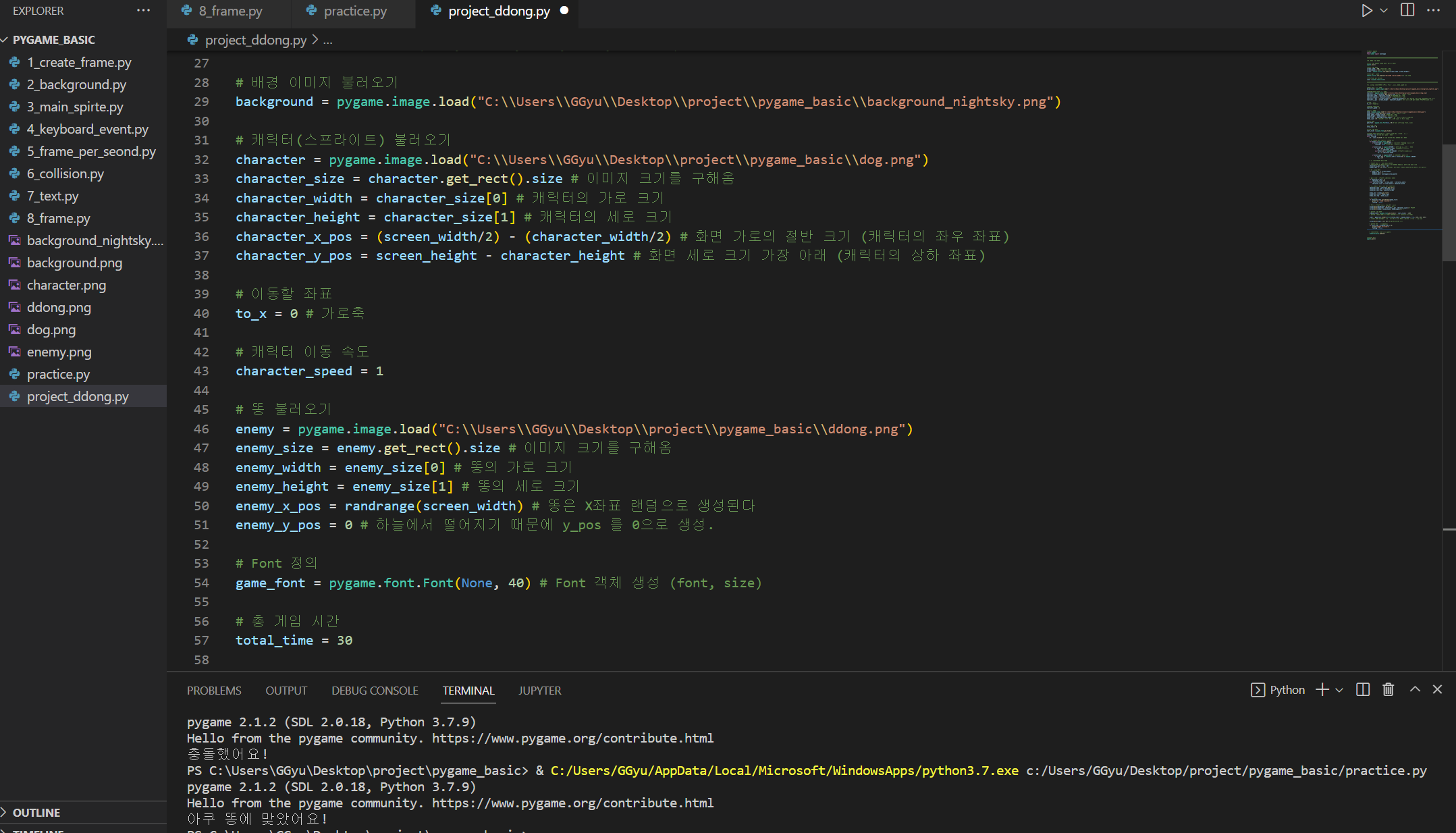
Task: Switch to the PROBLEMS panel tab
Action: coord(214,691)
